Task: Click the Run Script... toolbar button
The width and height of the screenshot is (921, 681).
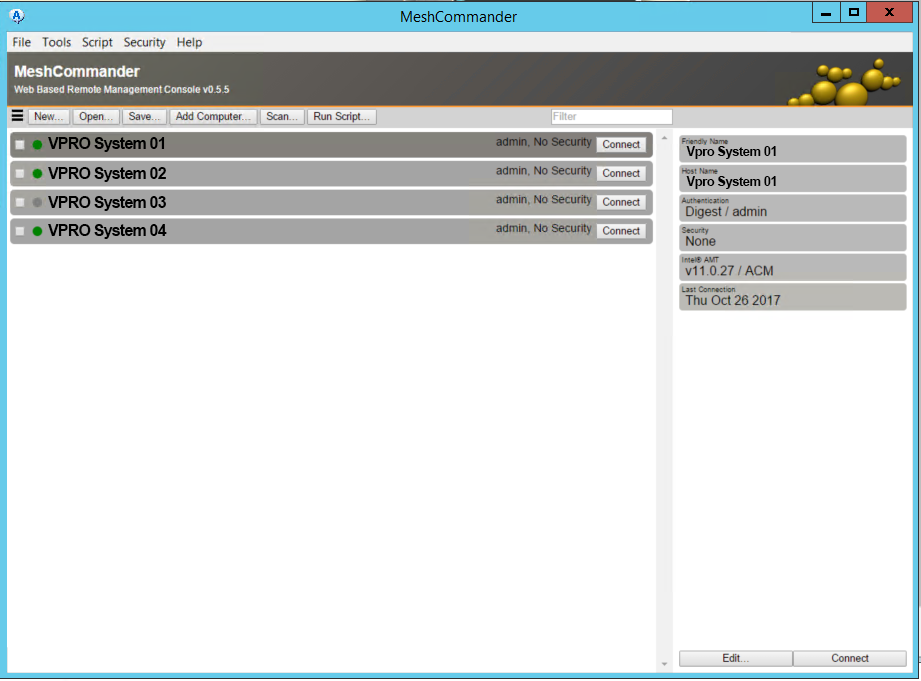Action: coord(341,116)
